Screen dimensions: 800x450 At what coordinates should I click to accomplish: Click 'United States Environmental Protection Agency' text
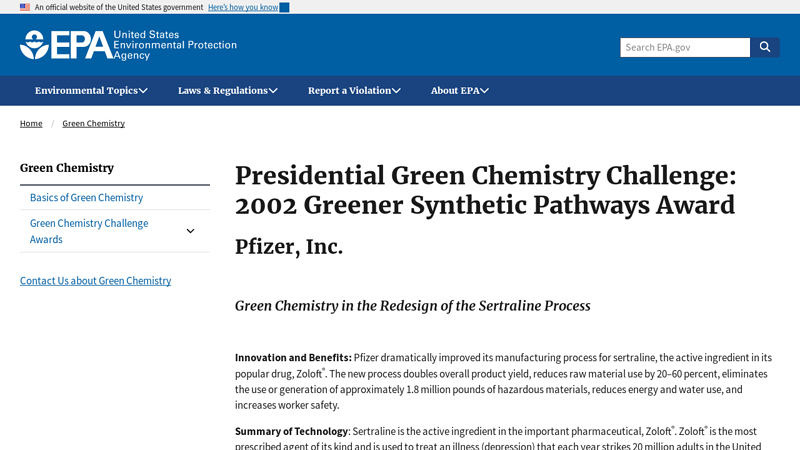click(175, 45)
